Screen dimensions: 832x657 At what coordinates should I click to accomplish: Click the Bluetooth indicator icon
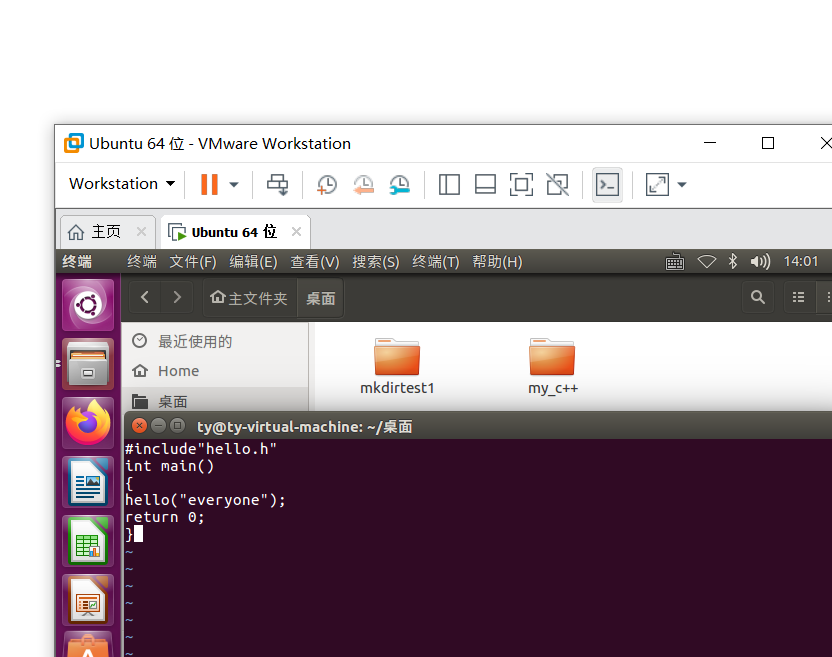733,261
